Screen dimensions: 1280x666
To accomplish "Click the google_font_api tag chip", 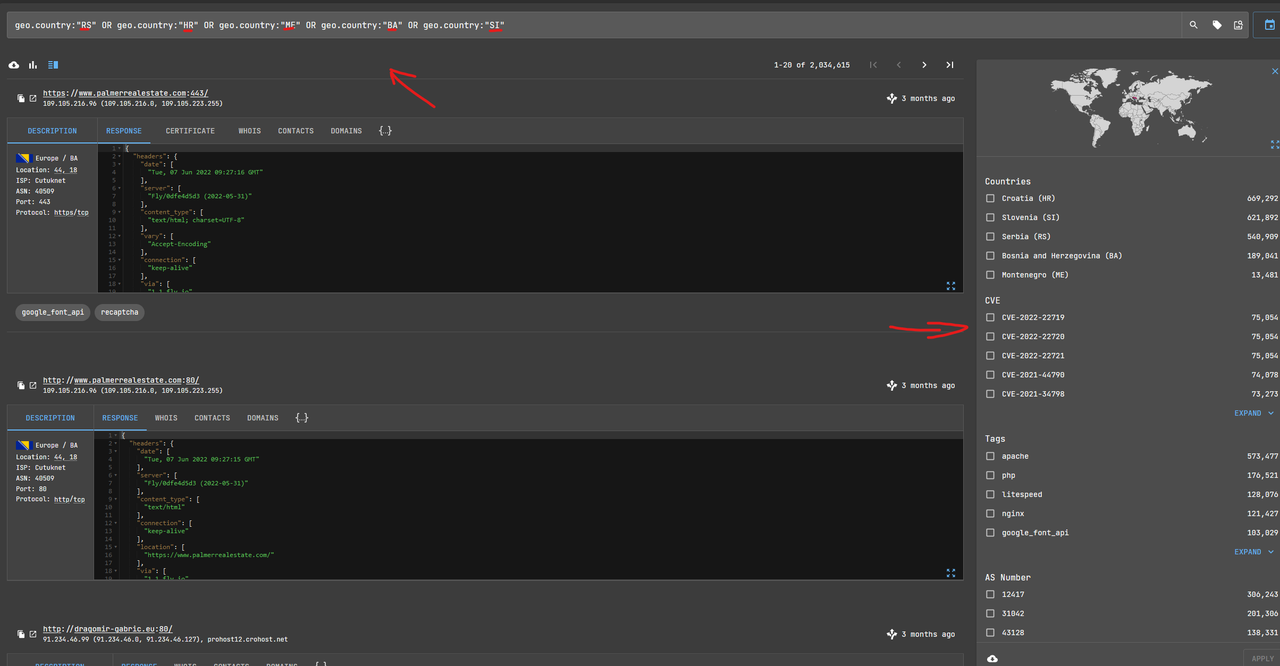I will (x=55, y=312).
